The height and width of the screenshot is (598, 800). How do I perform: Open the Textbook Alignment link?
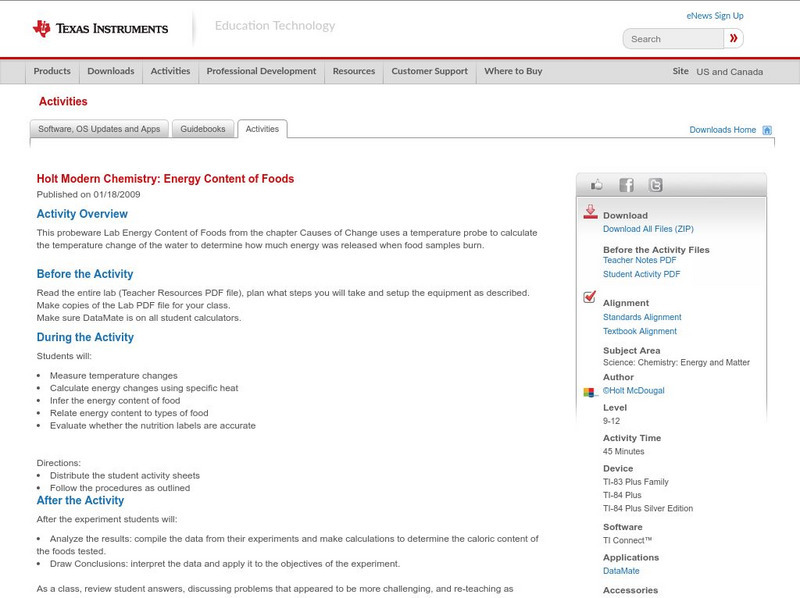640,332
